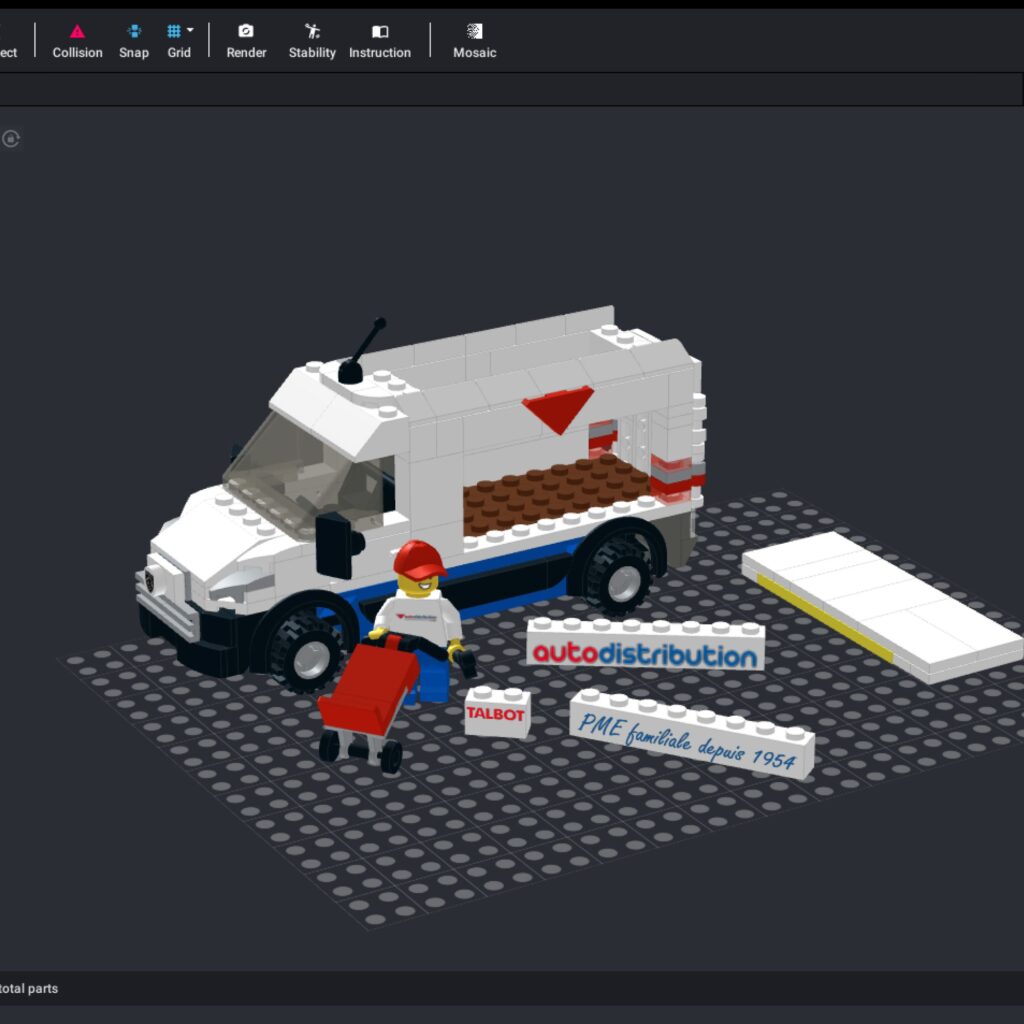Select the black antenna on van roof
1024x1024 pixels.
358,355
